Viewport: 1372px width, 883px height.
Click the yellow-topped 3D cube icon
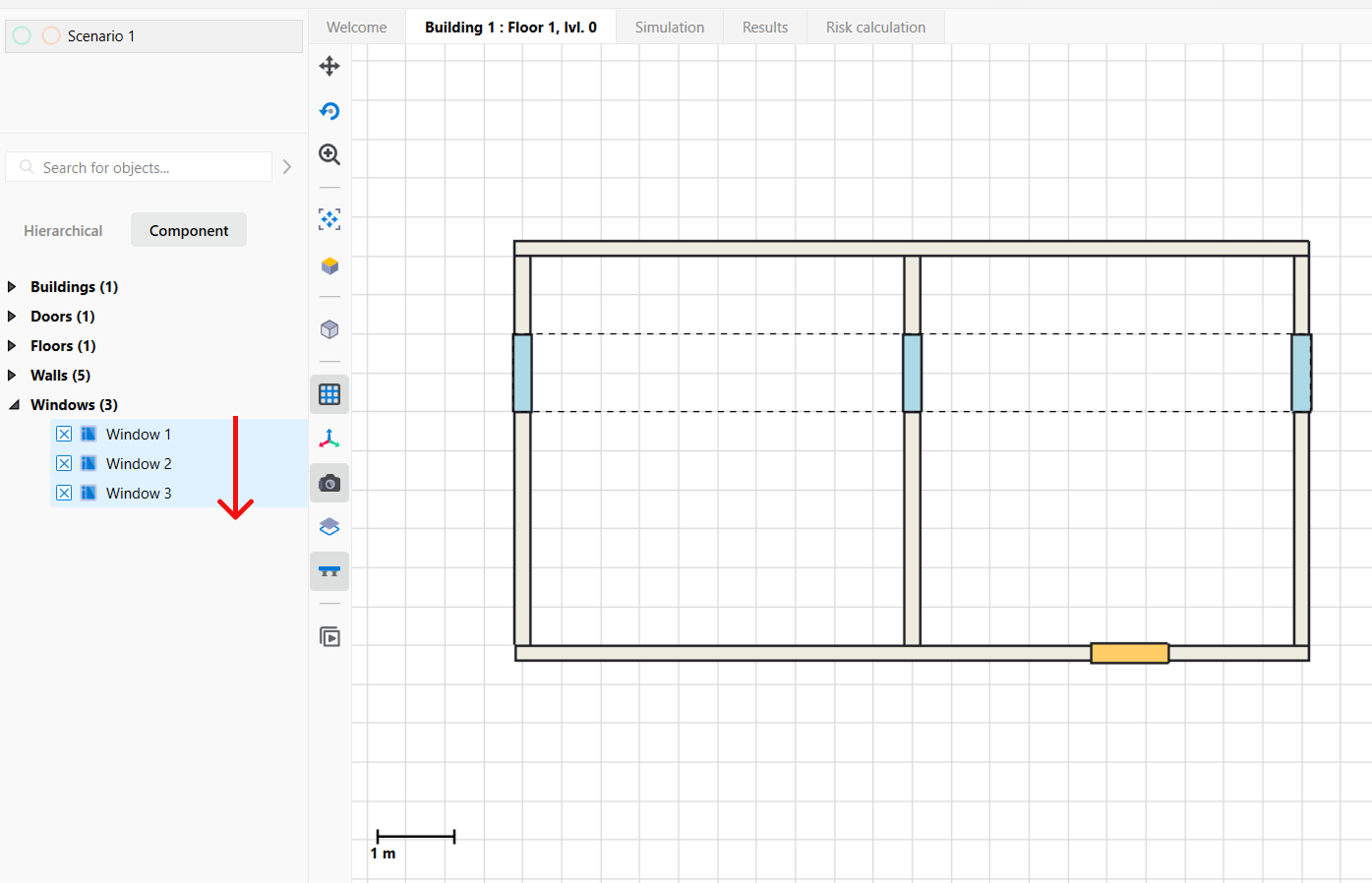pyautogui.click(x=329, y=265)
